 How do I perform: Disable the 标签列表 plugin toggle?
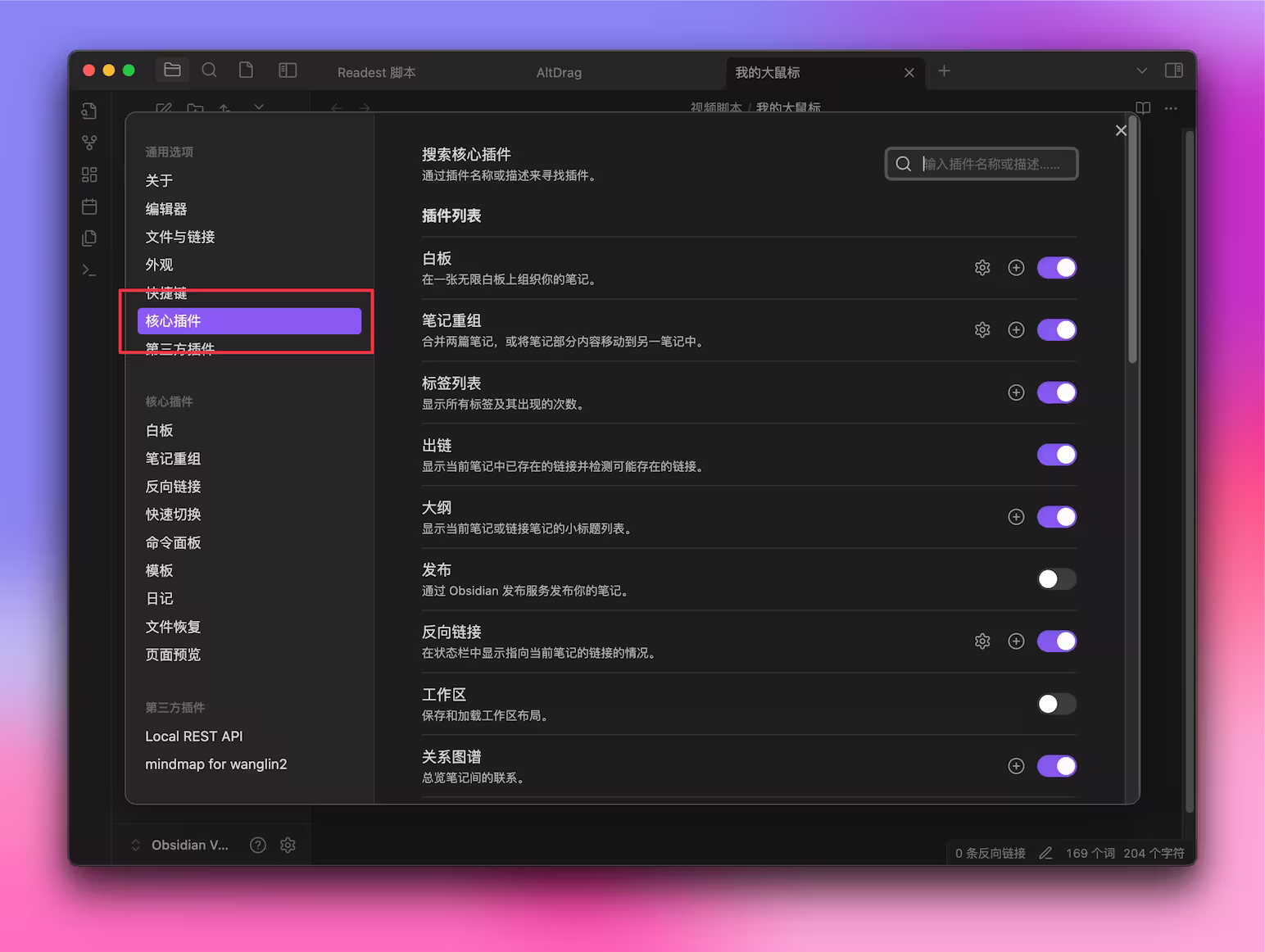1057,392
